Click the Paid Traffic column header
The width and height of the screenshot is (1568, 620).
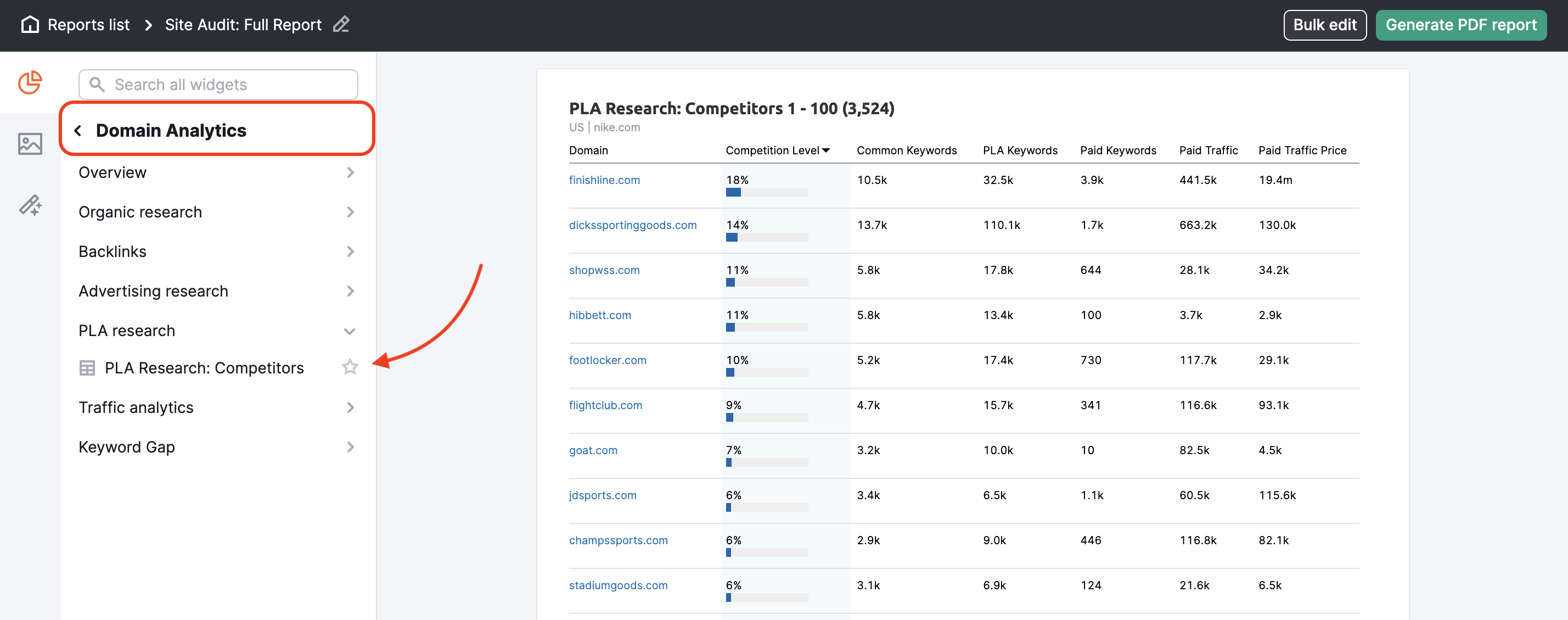(x=1209, y=150)
